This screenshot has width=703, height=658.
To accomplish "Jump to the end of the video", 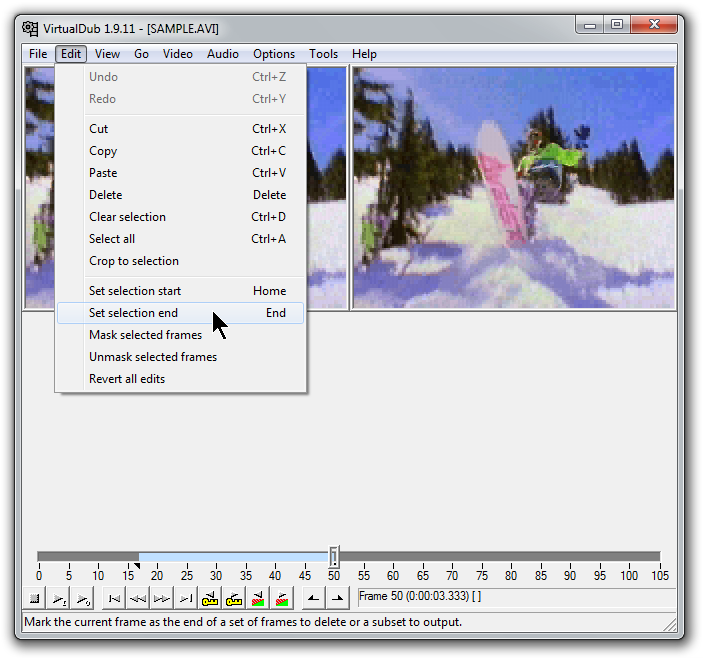I will [185, 599].
